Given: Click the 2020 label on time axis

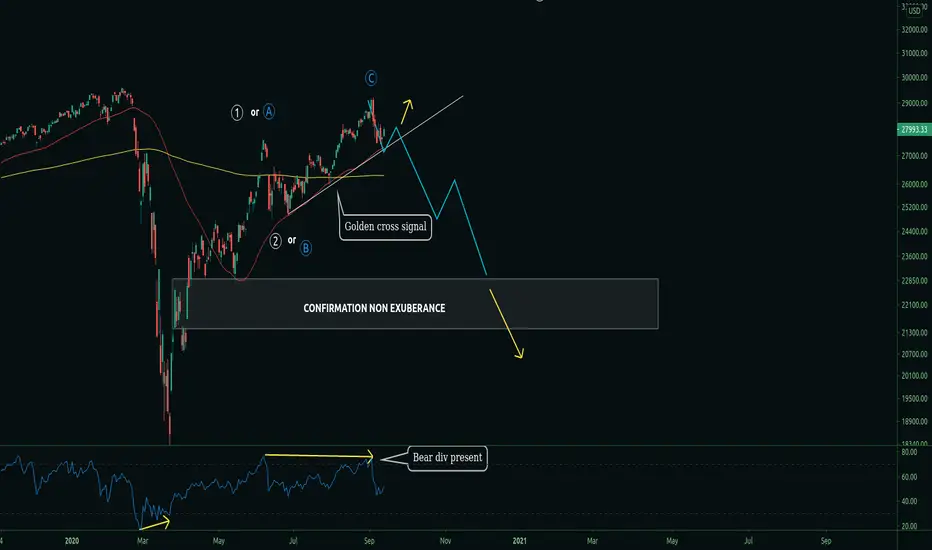Looking at the screenshot, I should point(71,541).
